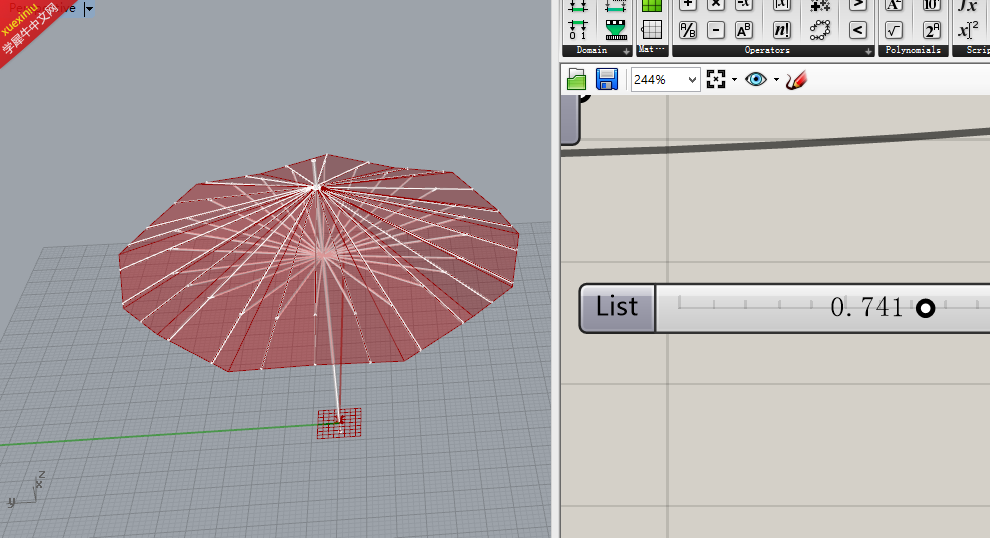Add the Deconstruct Domain component (0 1 icon)
The width and height of the screenshot is (990, 538).
click(578, 29)
